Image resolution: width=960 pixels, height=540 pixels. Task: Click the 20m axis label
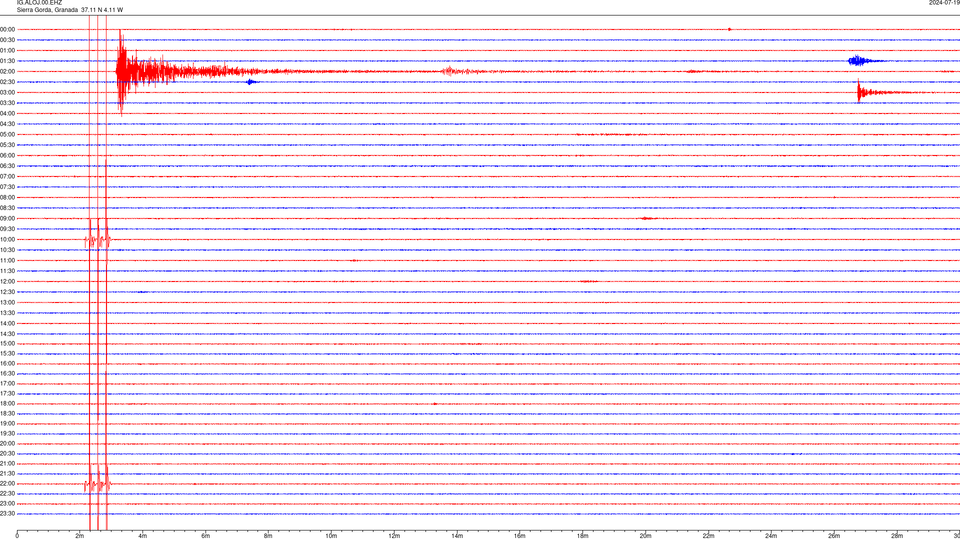coord(645,536)
